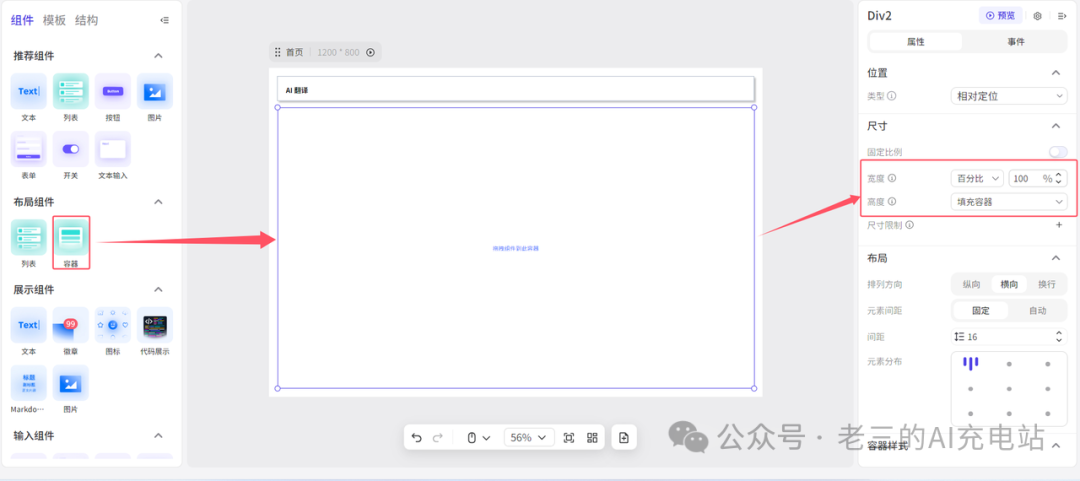Switch to the 事件 tab
This screenshot has height=481, width=1080.
(1016, 41)
